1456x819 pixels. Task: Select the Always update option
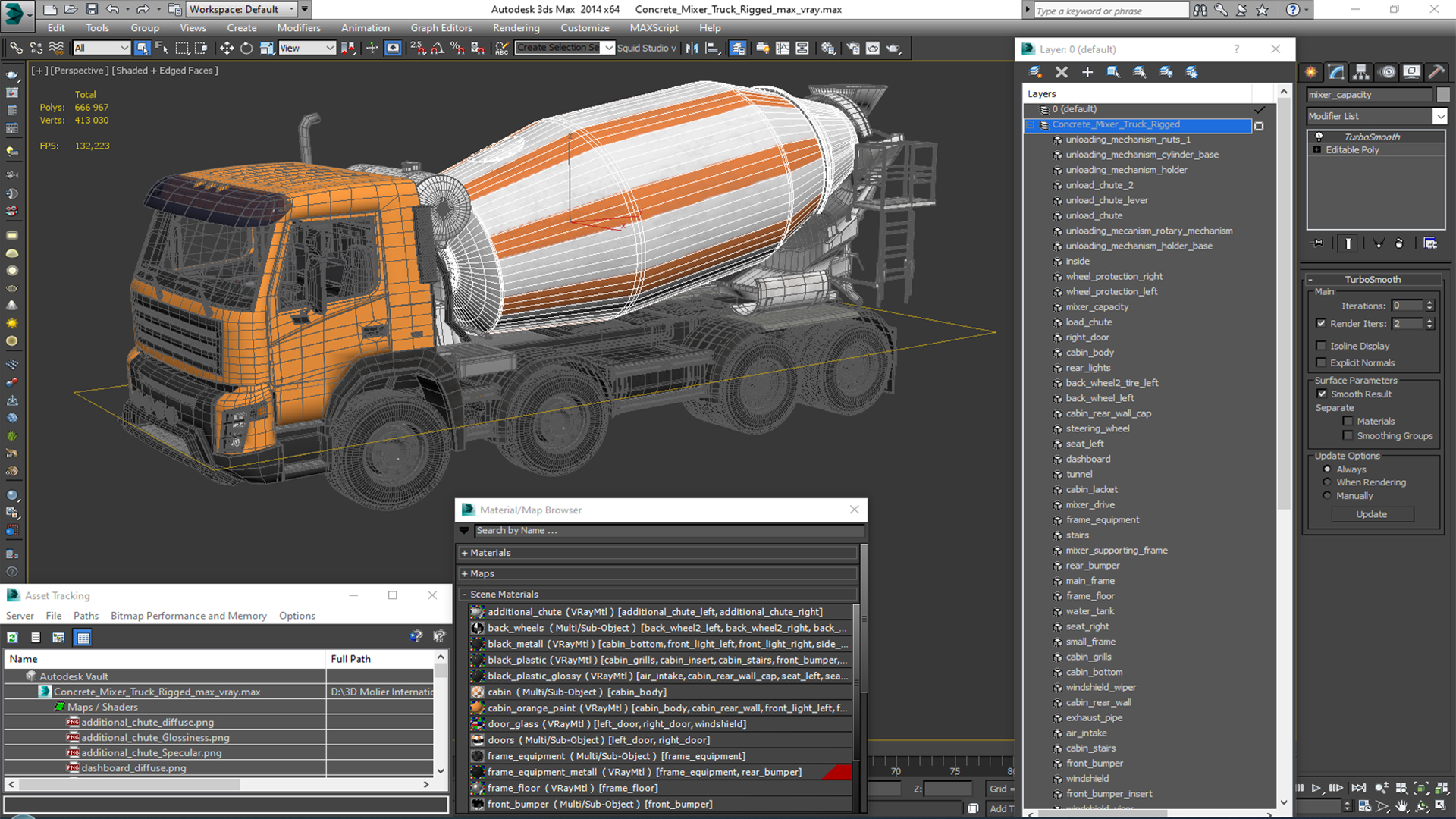click(x=1327, y=469)
